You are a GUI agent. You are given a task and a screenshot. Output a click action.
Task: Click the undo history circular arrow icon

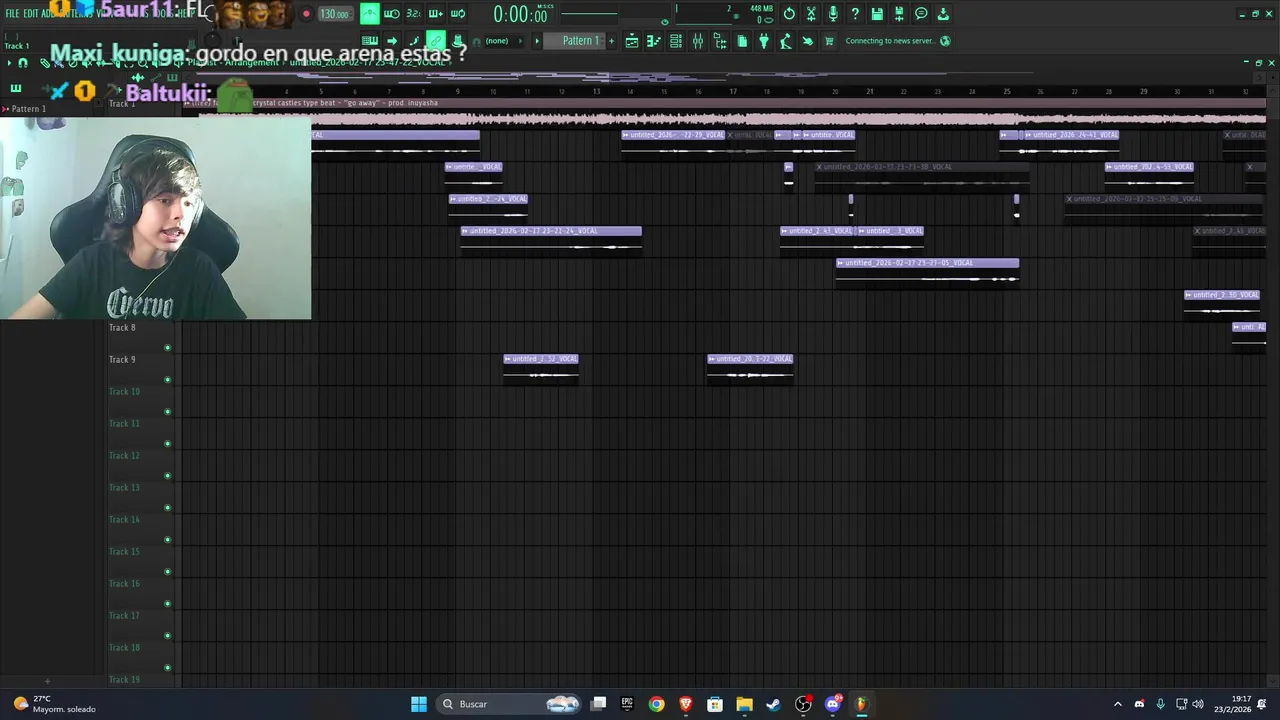(x=789, y=14)
